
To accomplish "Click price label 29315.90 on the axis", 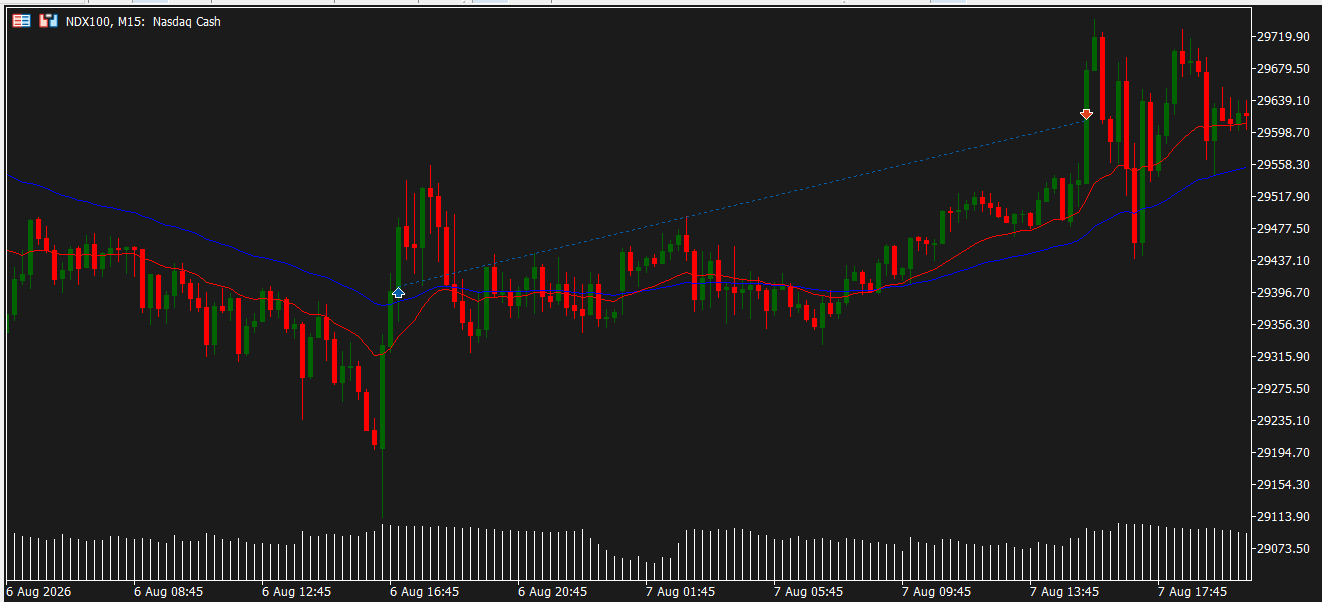I will [1283, 357].
